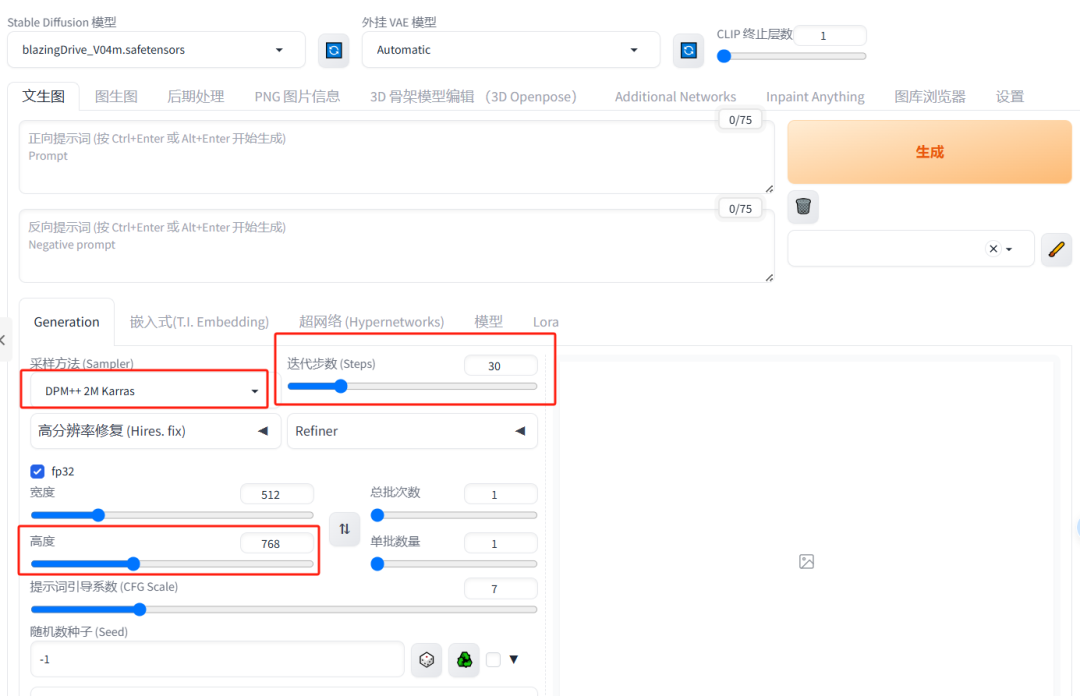Swap width and height values
The height and width of the screenshot is (696, 1080).
[344, 529]
